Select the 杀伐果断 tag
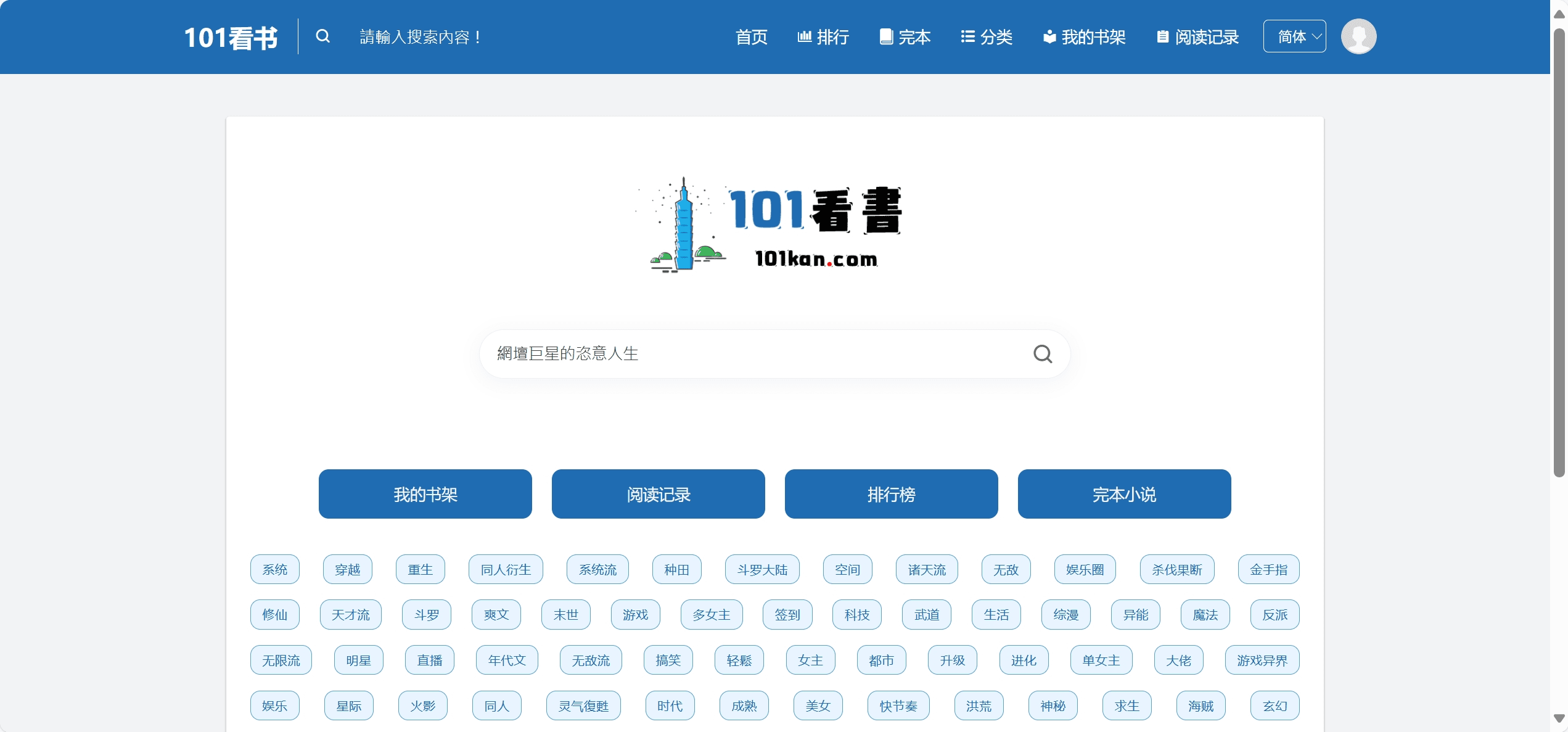 point(1177,569)
